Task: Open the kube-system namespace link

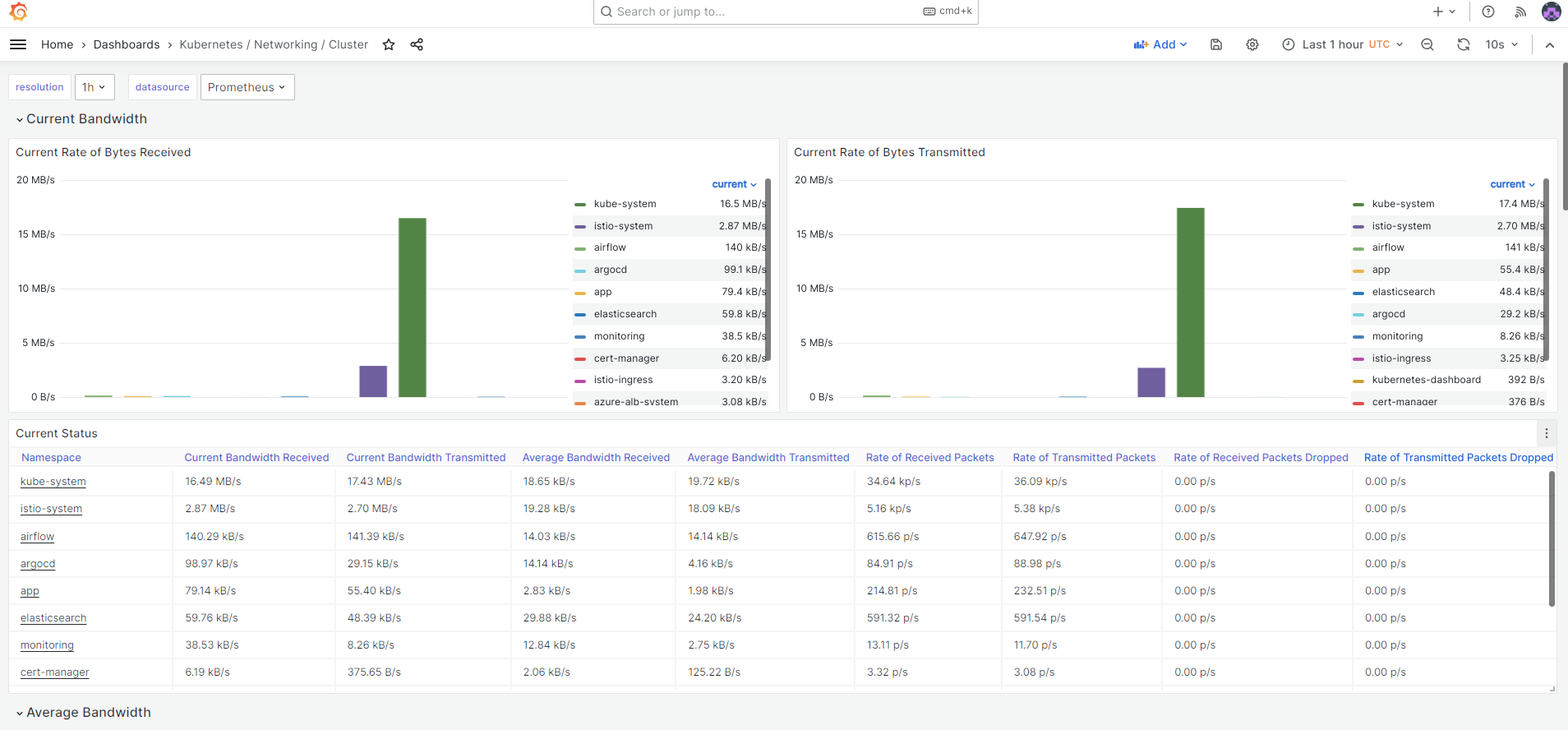Action: point(53,482)
